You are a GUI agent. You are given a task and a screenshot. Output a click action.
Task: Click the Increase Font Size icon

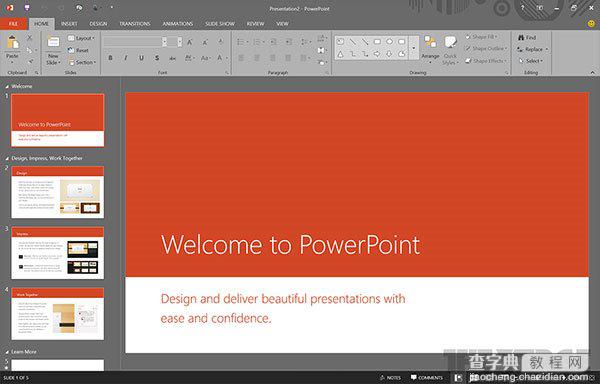[x=190, y=42]
